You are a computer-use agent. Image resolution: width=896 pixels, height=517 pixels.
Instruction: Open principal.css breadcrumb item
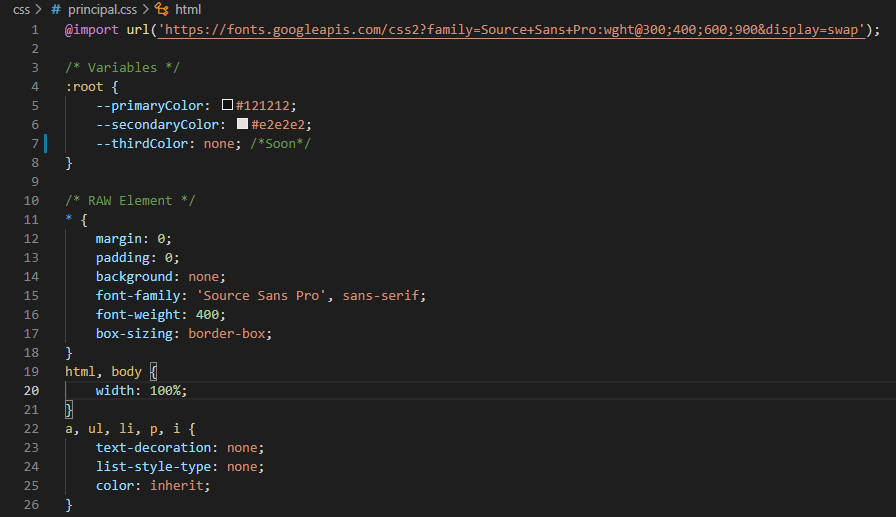[x=102, y=10]
